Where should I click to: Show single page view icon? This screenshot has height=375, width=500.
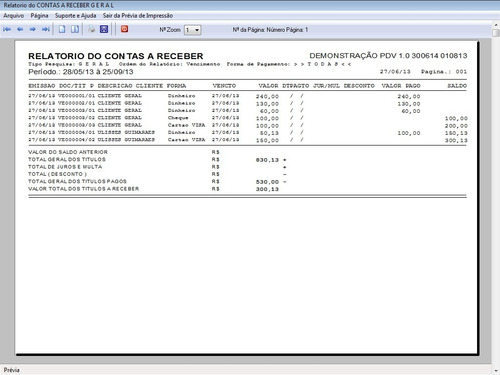coord(62,29)
